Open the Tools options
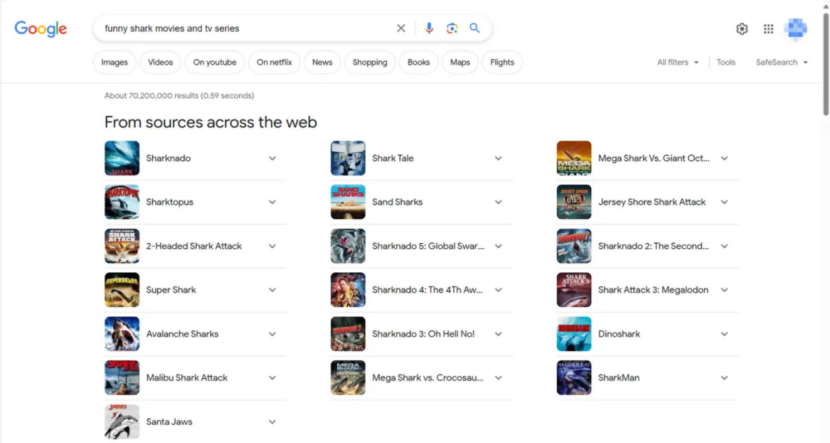 click(726, 62)
